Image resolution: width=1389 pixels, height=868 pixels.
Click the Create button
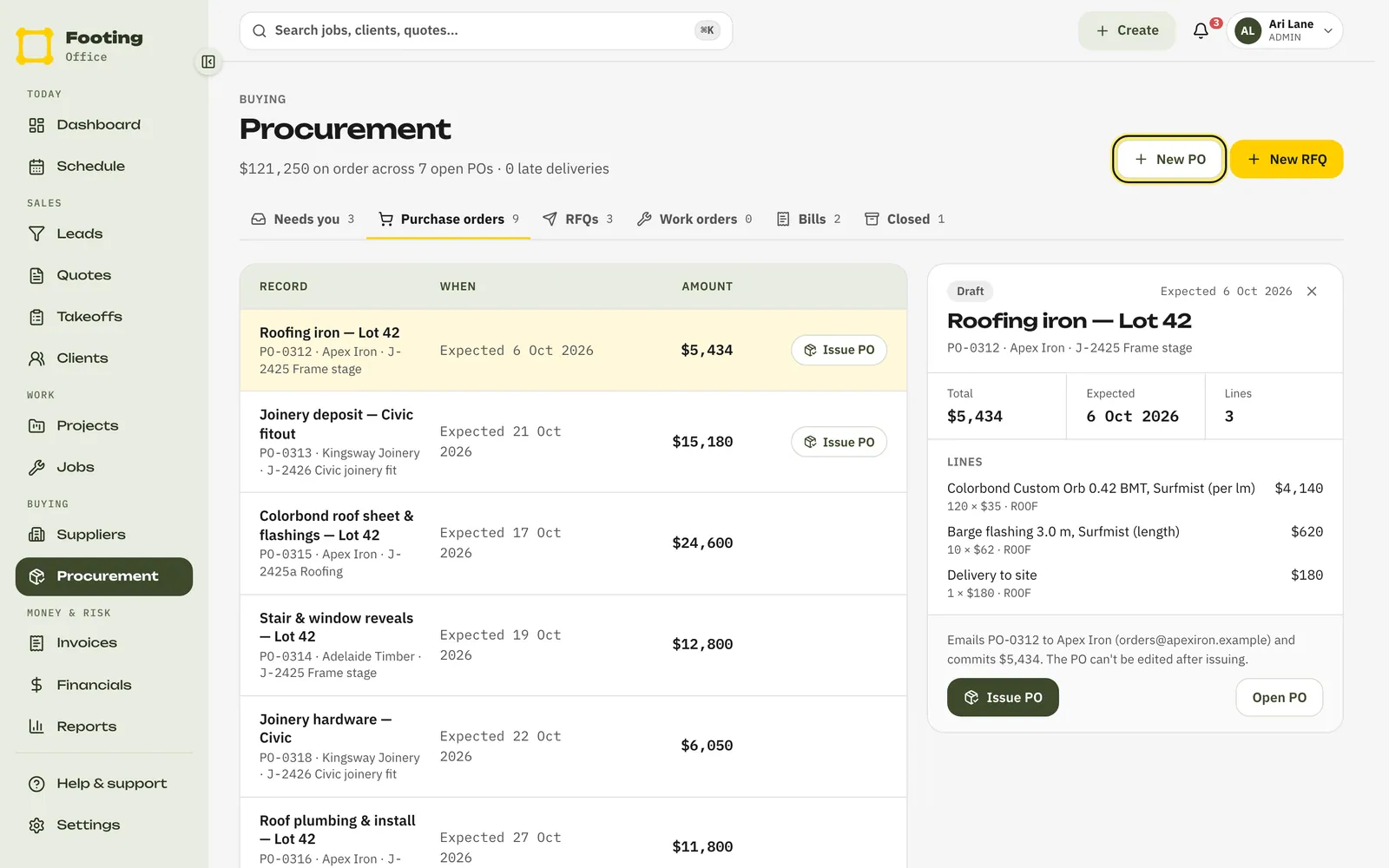coord(1127,30)
